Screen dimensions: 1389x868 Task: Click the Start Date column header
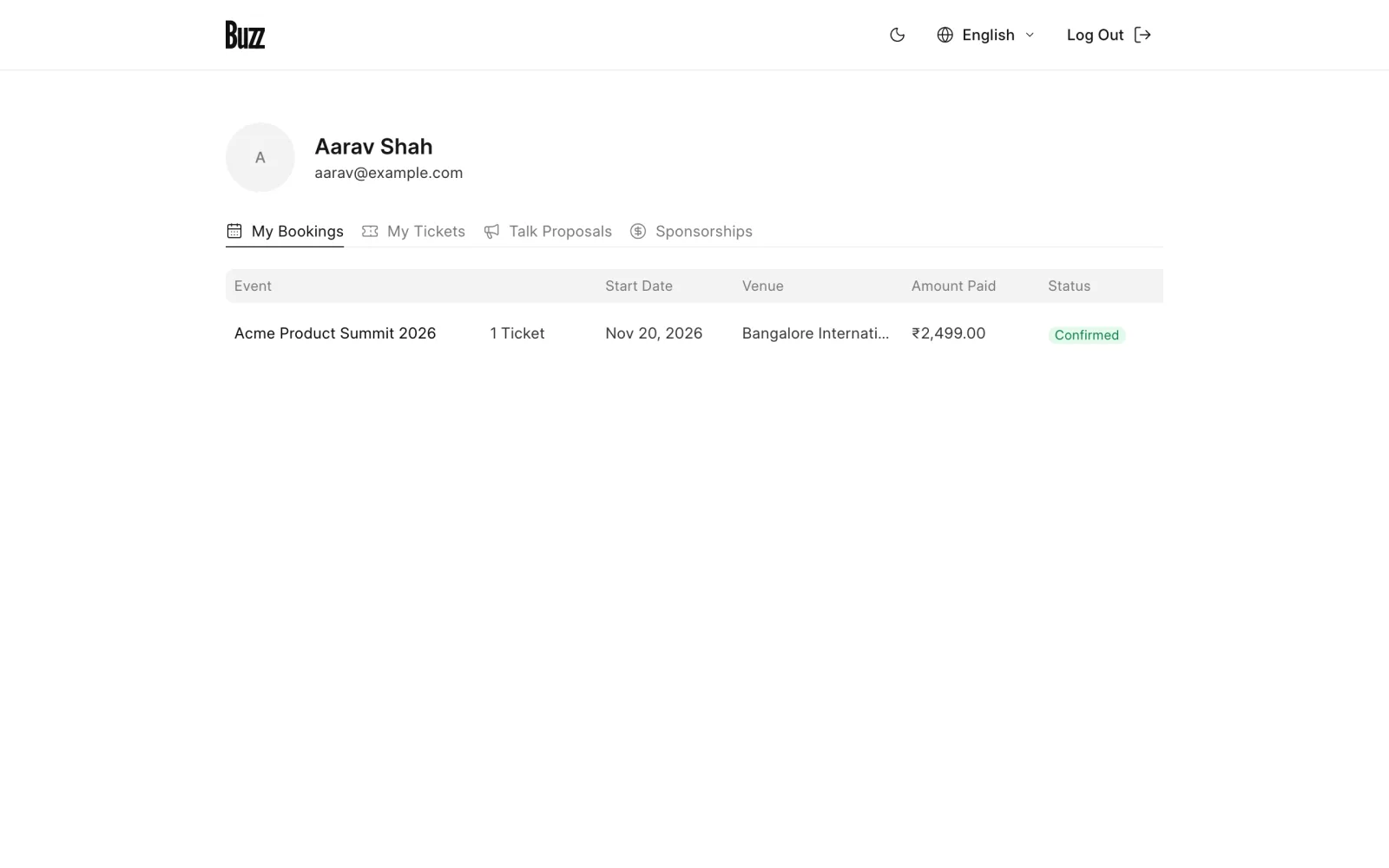[639, 286]
